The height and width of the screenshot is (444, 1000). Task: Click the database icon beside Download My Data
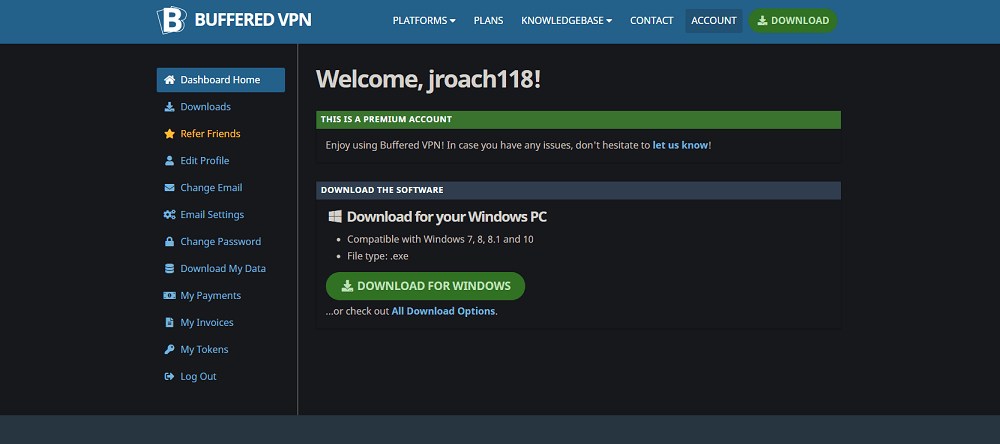click(x=170, y=269)
